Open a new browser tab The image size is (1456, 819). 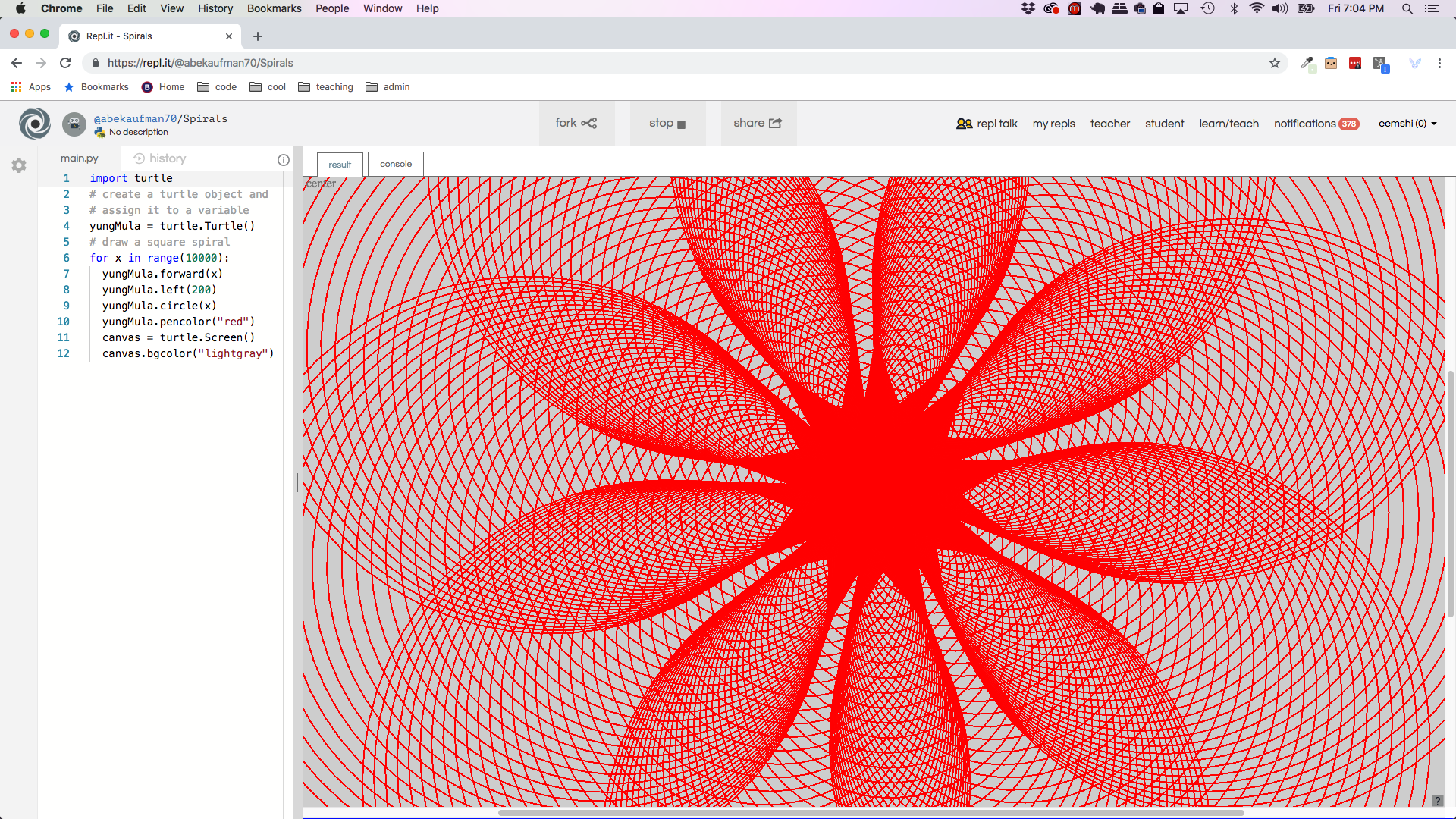point(258,36)
